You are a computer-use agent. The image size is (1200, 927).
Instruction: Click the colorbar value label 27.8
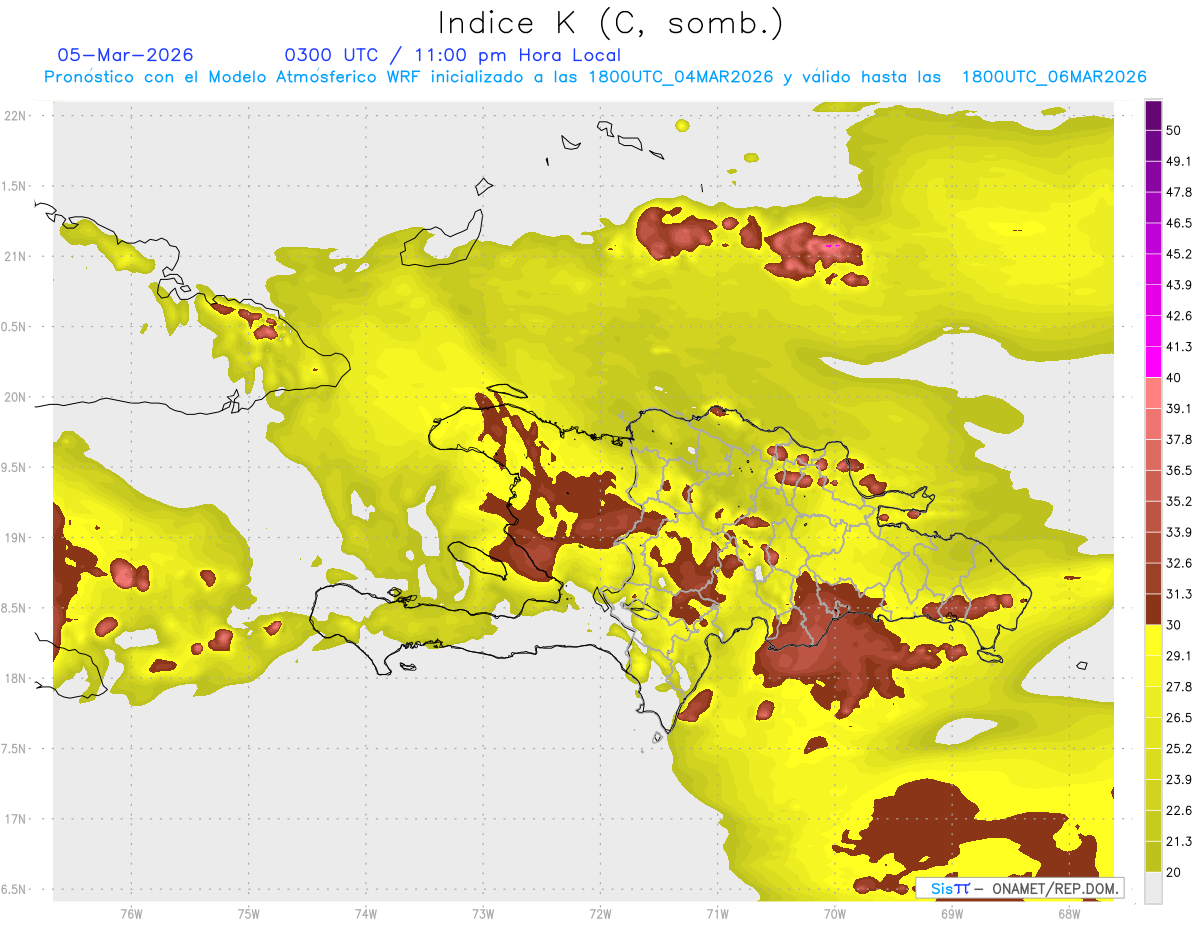click(1179, 687)
